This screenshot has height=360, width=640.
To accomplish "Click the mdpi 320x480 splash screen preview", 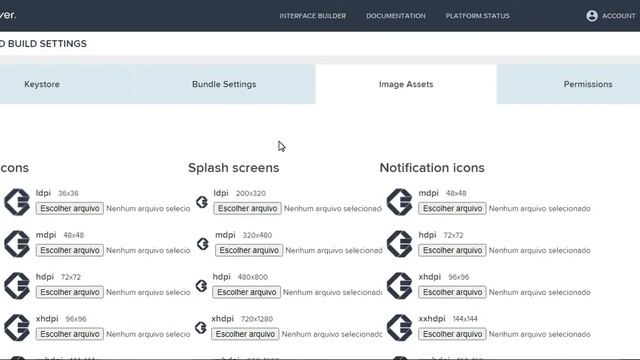I will click(x=203, y=244).
